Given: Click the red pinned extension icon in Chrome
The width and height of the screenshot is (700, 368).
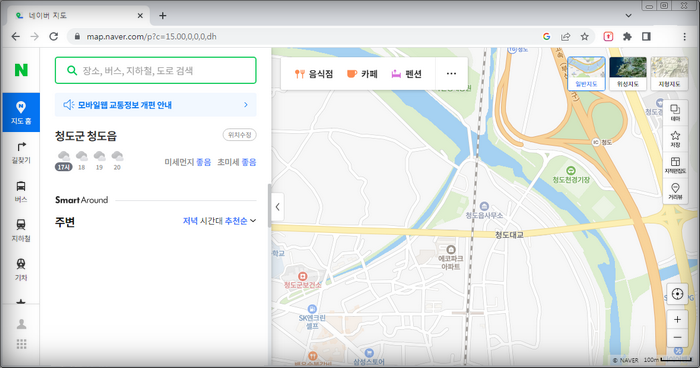Looking at the screenshot, I should (x=608, y=37).
